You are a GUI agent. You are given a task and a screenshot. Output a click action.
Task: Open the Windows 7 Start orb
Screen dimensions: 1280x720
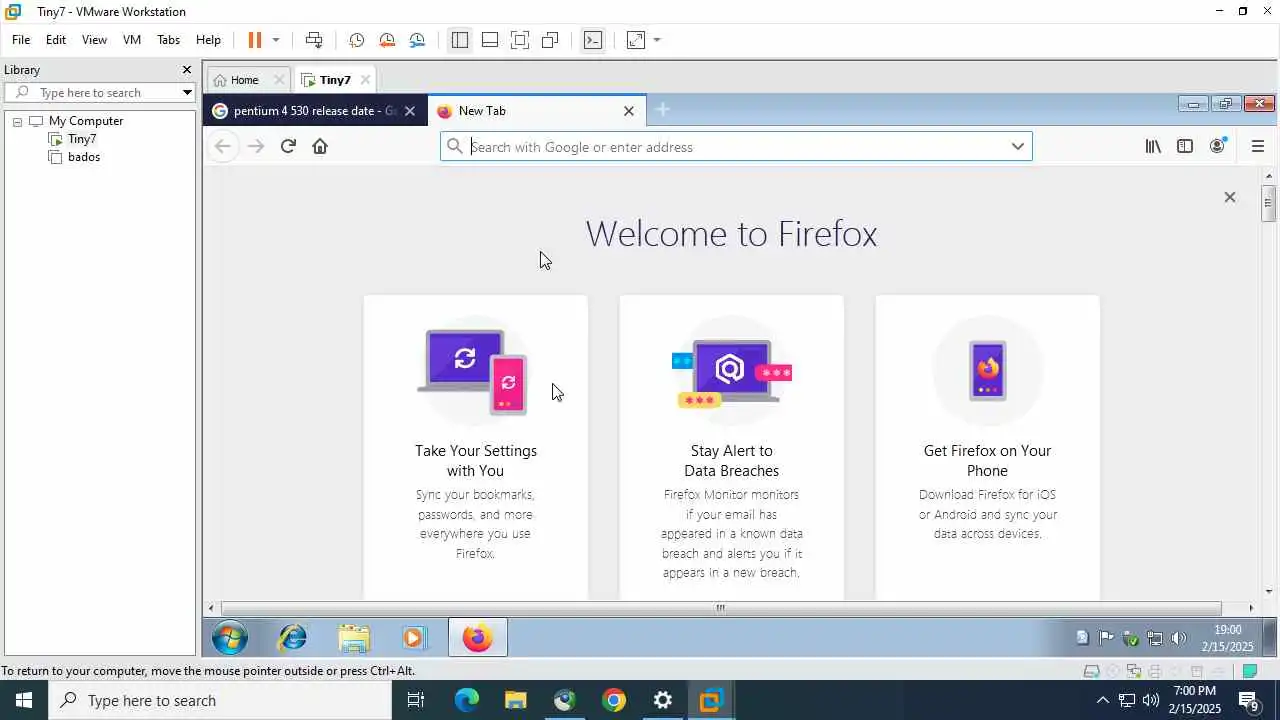(x=230, y=638)
